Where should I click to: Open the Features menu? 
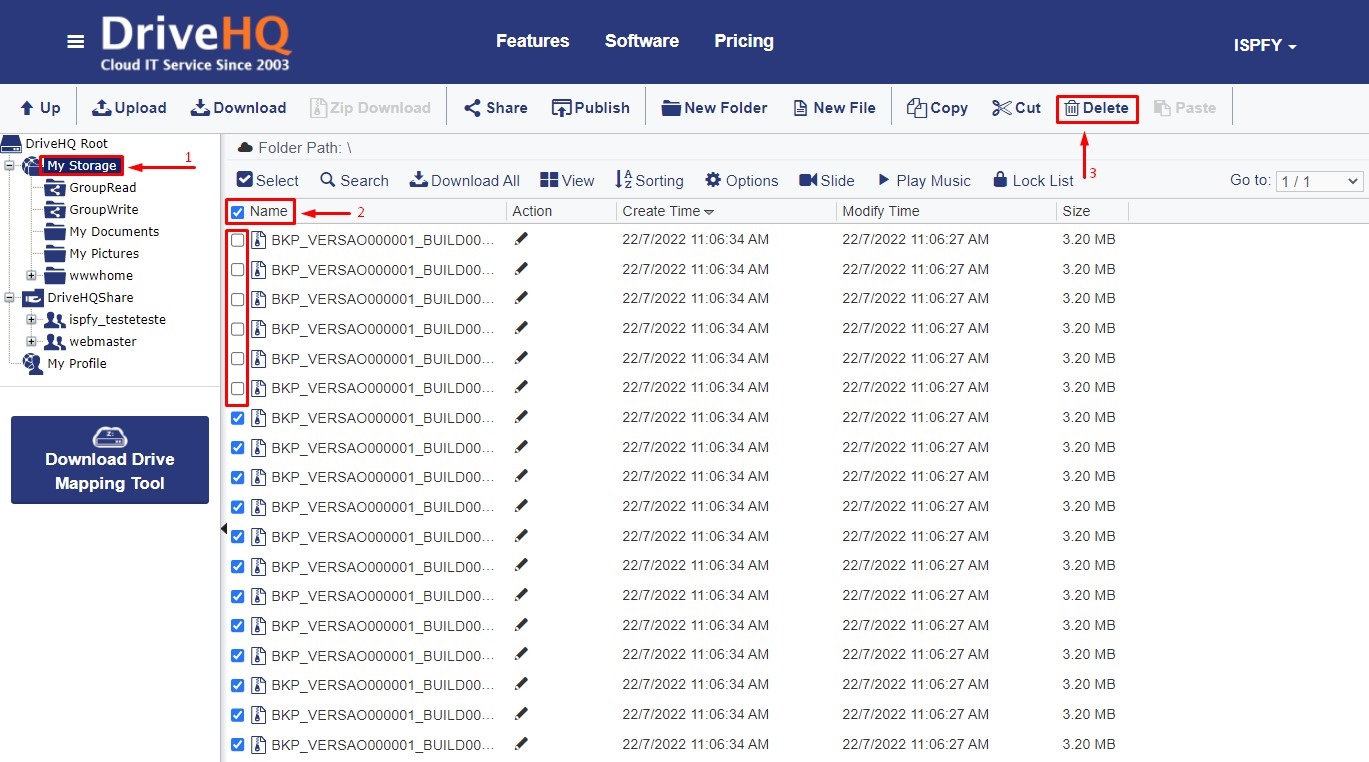(x=533, y=41)
